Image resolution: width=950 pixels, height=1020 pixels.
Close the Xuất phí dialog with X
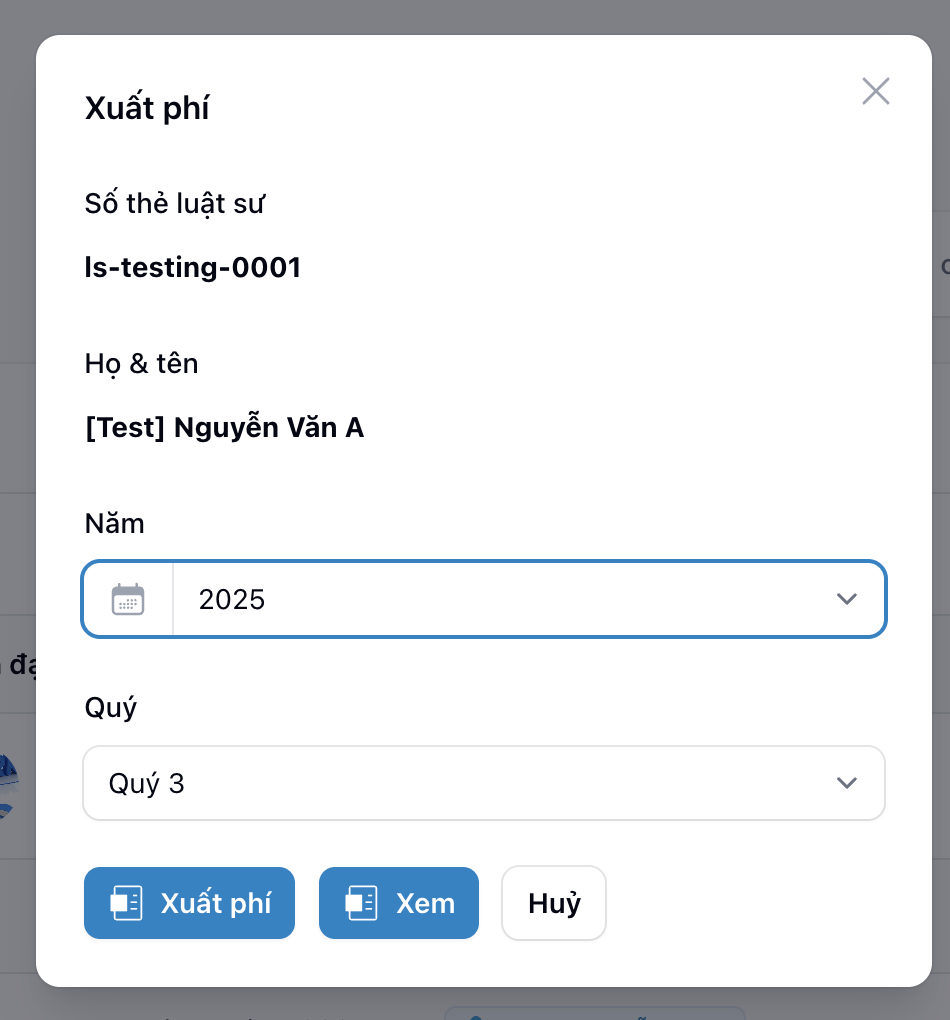point(875,92)
